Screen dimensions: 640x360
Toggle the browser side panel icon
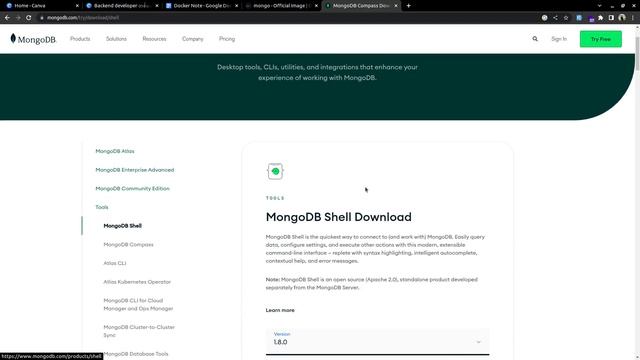[611, 18]
